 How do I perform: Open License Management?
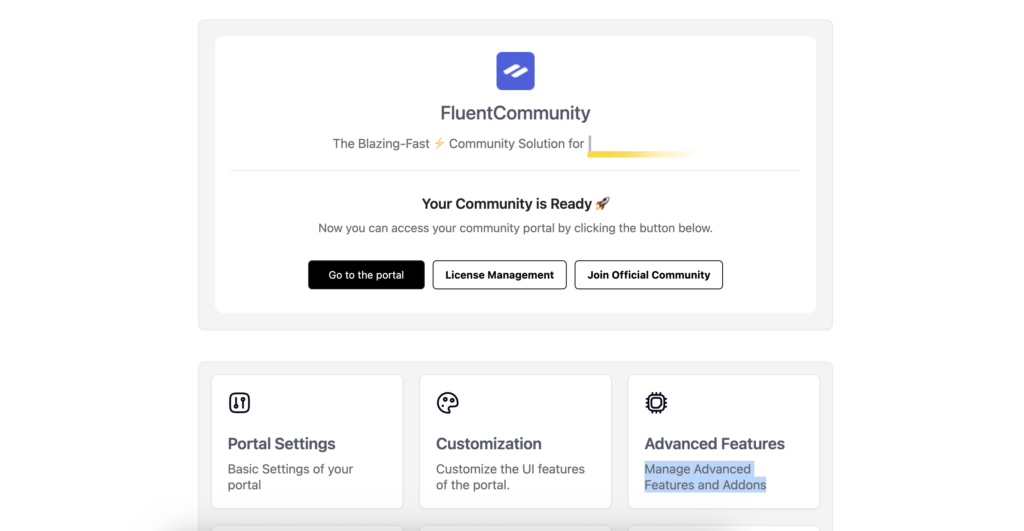click(500, 275)
